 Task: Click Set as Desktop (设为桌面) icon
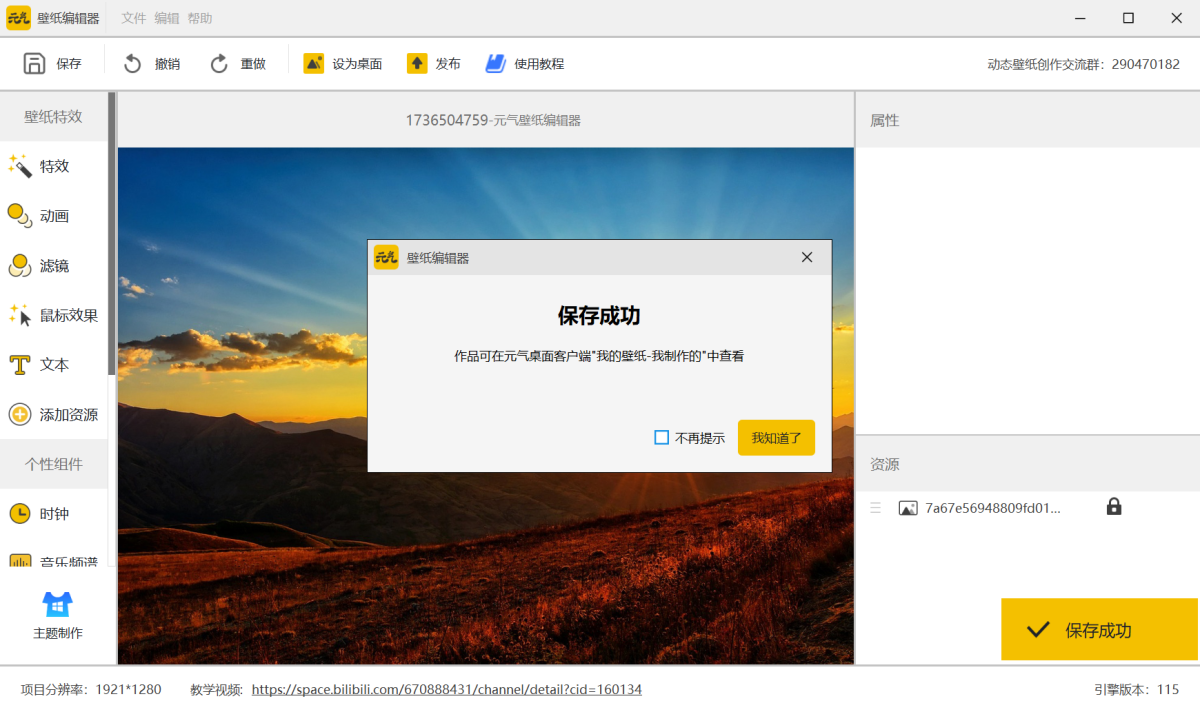pyautogui.click(x=314, y=64)
